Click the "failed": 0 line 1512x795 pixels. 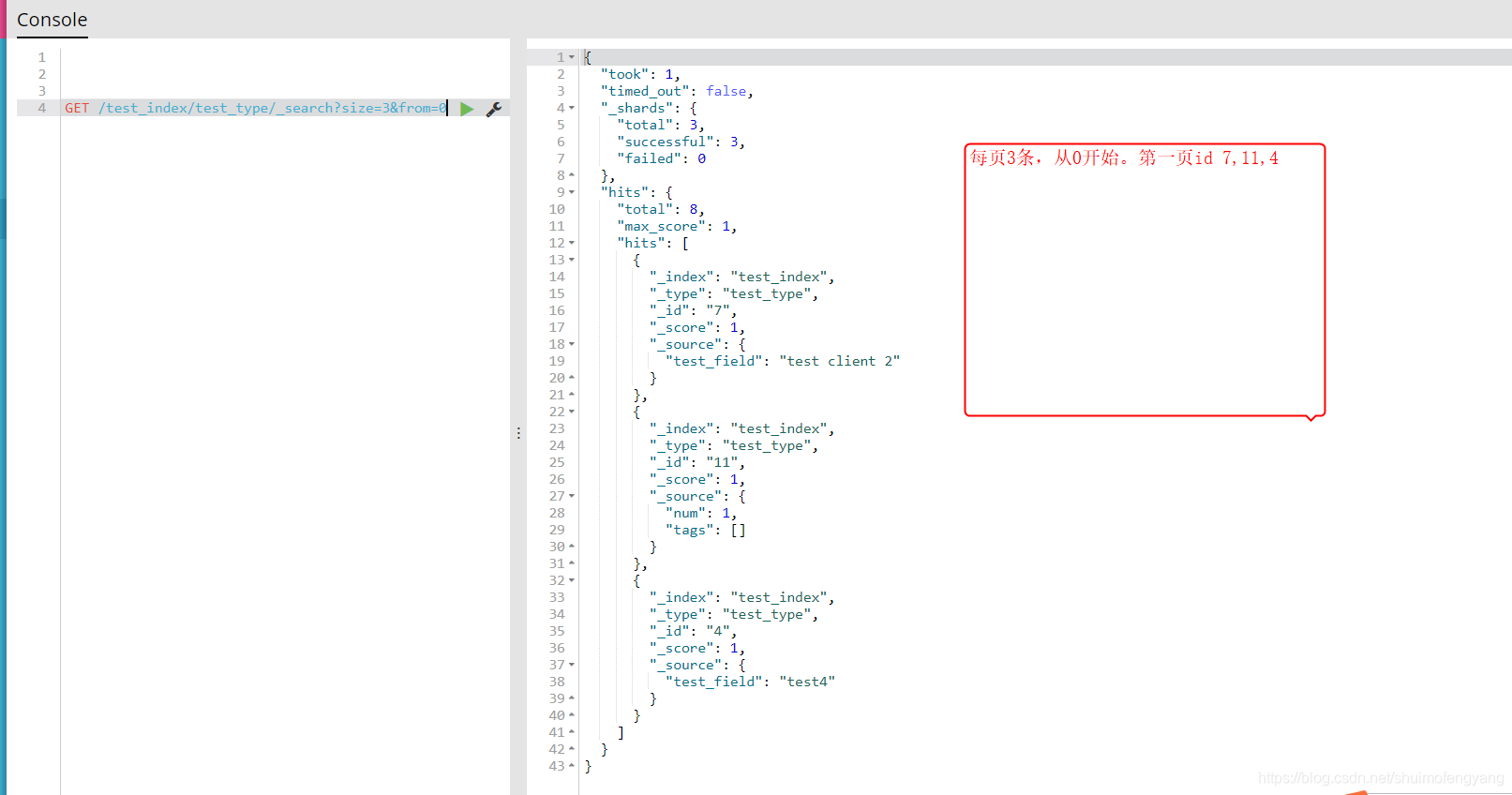click(x=662, y=158)
